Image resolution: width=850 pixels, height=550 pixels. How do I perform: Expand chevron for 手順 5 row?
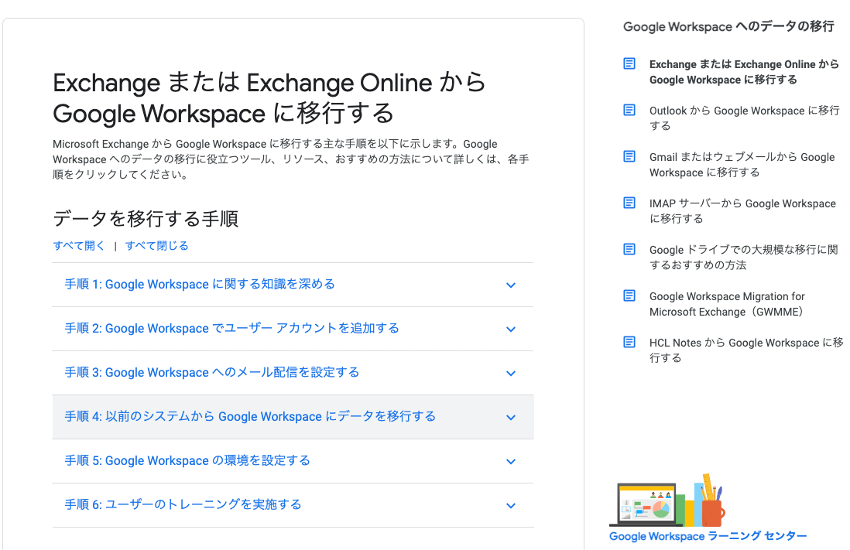click(511, 462)
